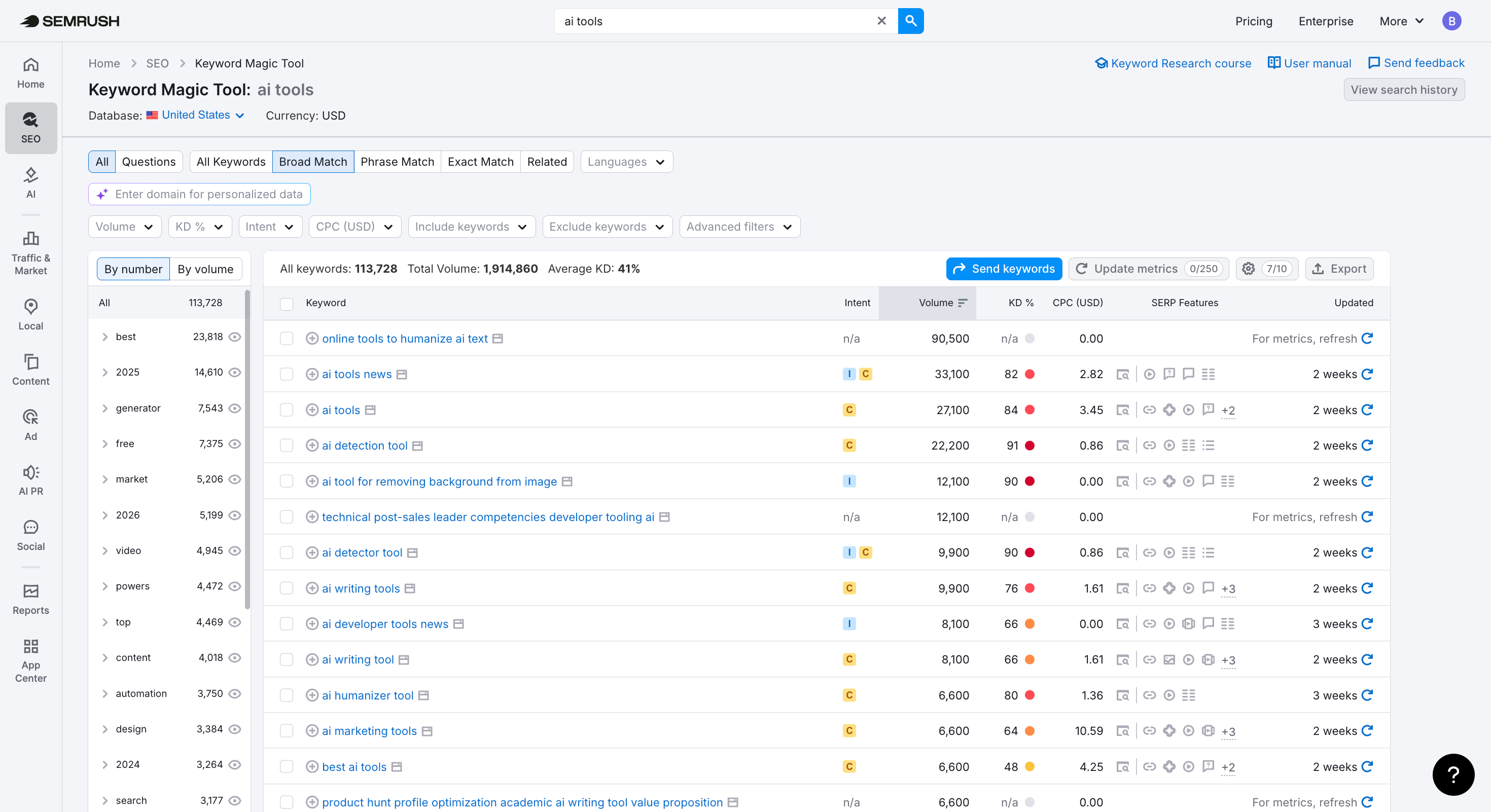The width and height of the screenshot is (1491, 812).
Task: Tick the select-all keywords checkbox
Action: (287, 304)
